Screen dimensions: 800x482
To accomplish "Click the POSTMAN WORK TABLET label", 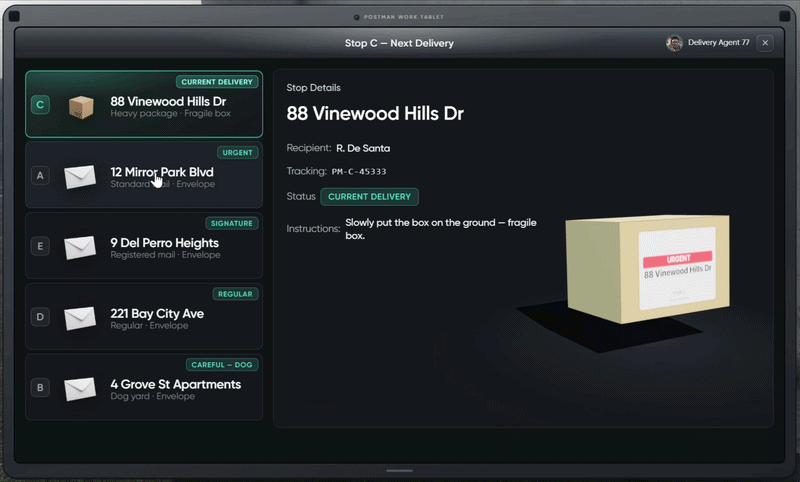I will coord(404,17).
